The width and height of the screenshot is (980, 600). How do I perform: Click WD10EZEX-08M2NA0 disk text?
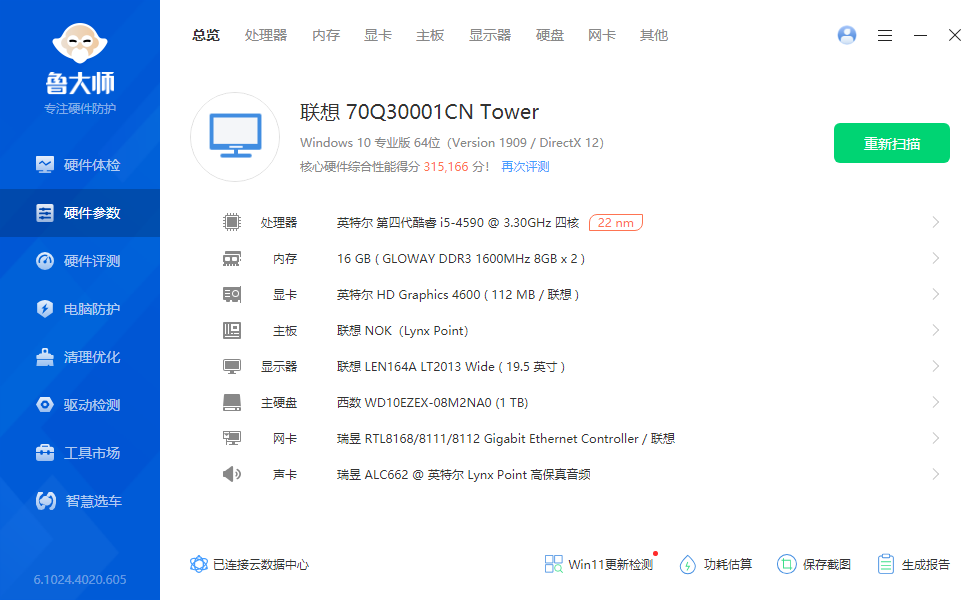(x=432, y=402)
